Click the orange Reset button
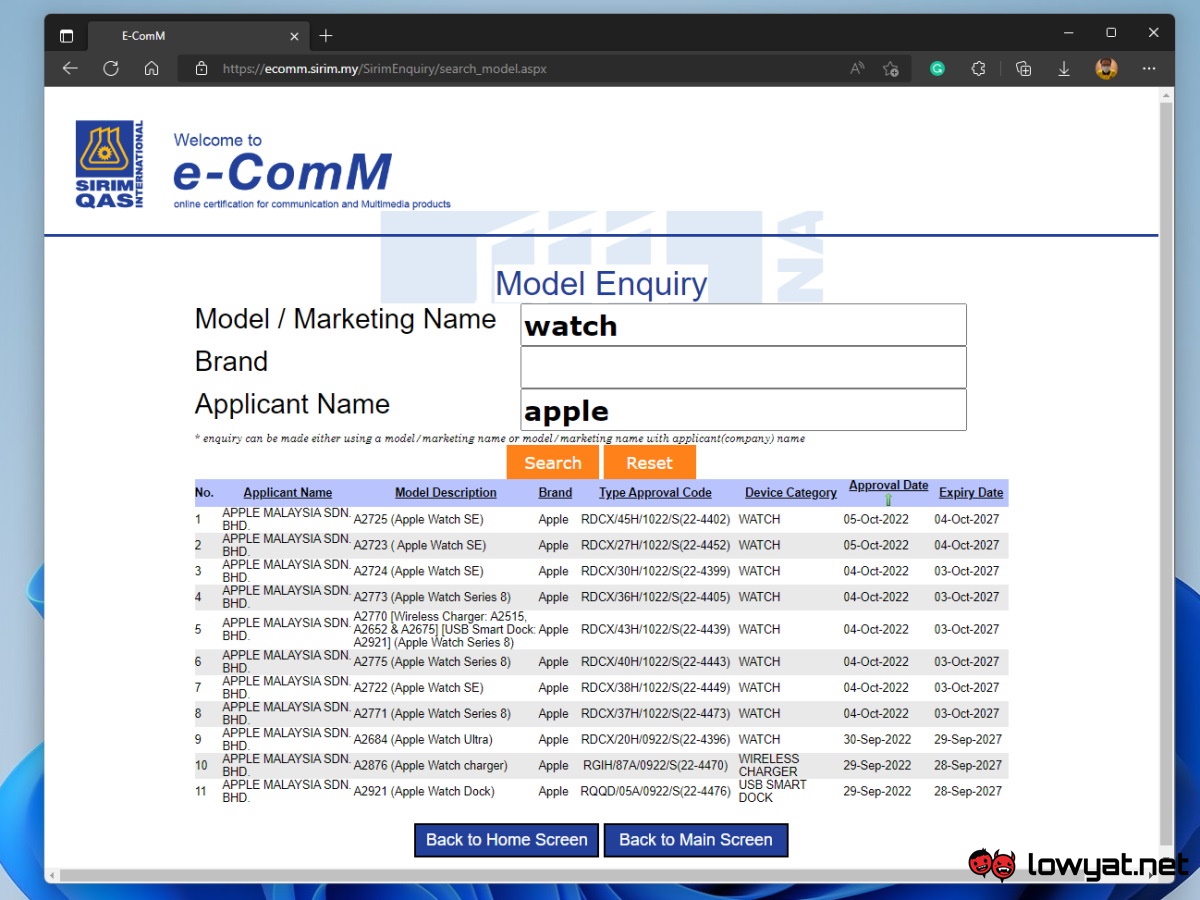The width and height of the screenshot is (1200, 900). [x=649, y=463]
